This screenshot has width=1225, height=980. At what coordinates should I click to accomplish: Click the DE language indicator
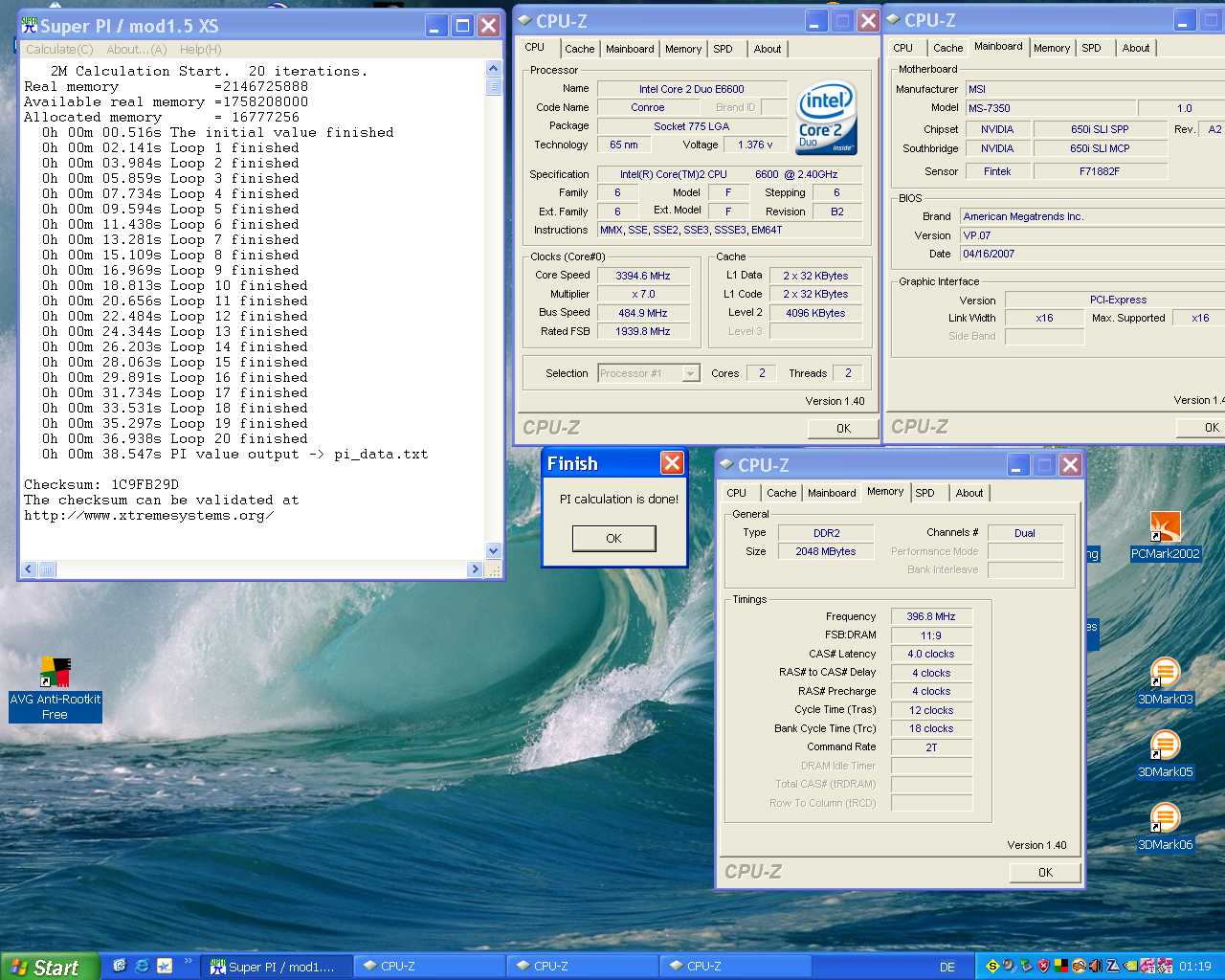(947, 967)
